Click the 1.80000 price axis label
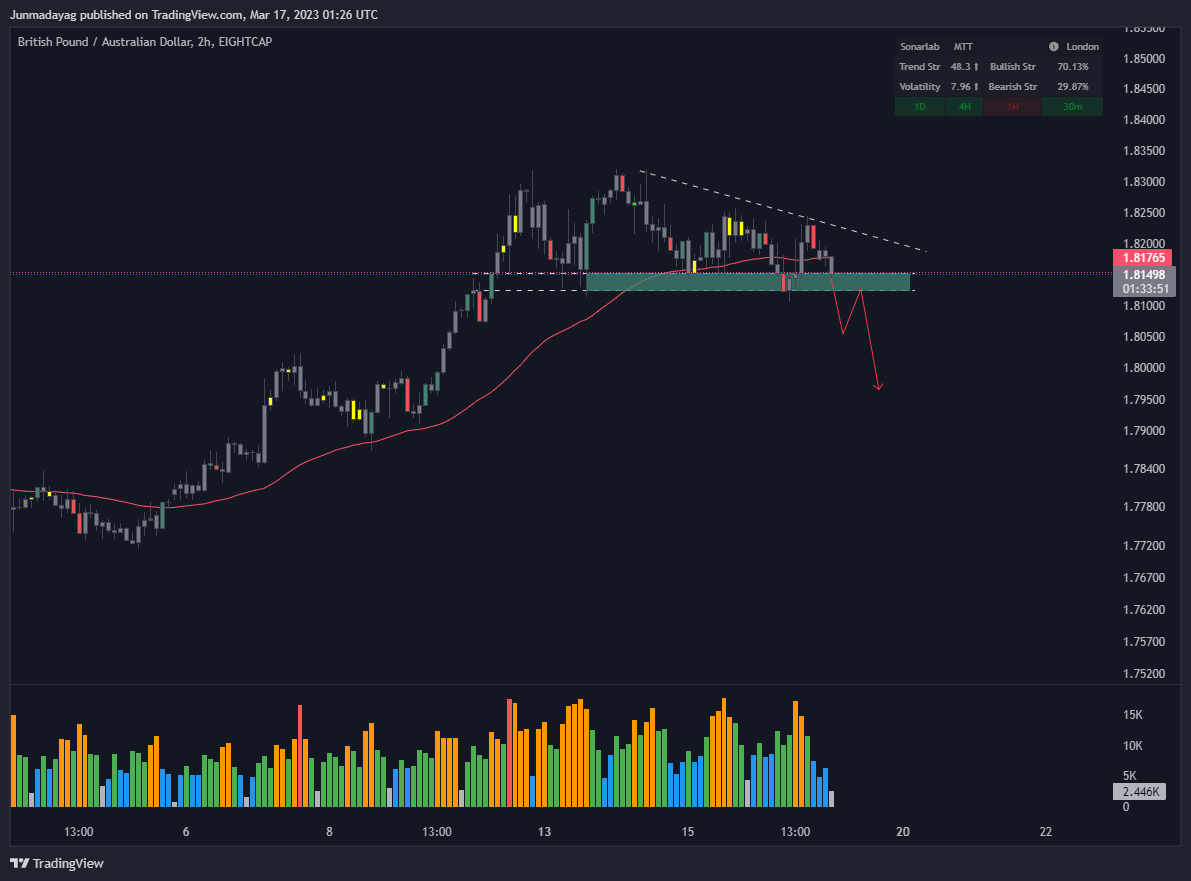This screenshot has height=881, width=1191. [x=1144, y=368]
